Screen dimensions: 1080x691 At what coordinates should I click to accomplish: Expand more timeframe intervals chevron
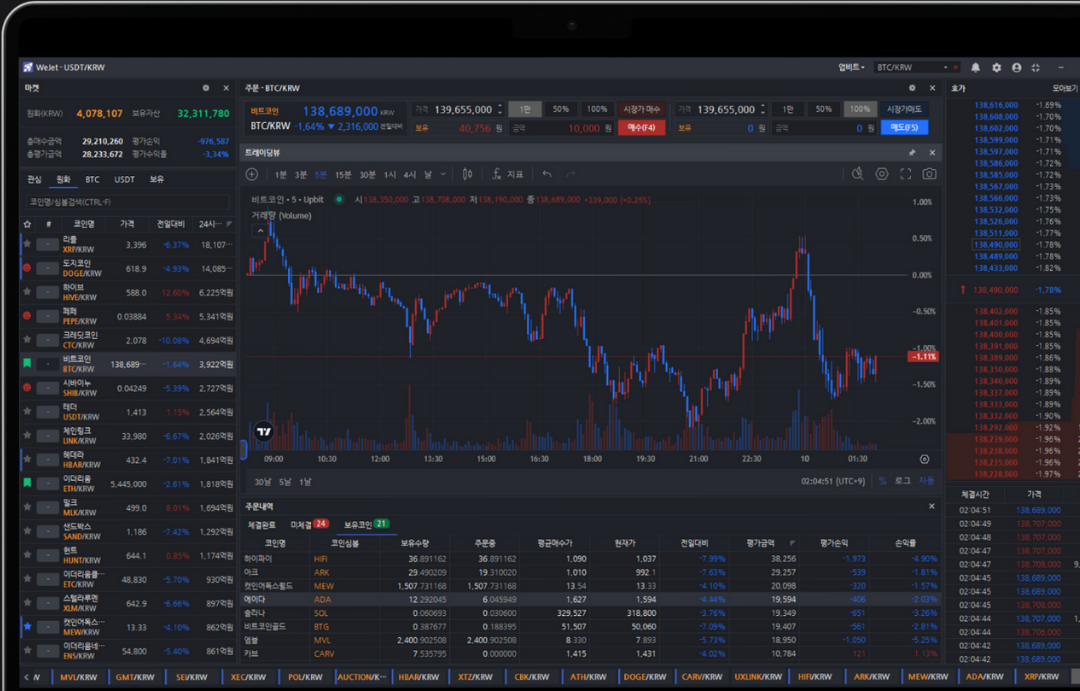tap(444, 174)
